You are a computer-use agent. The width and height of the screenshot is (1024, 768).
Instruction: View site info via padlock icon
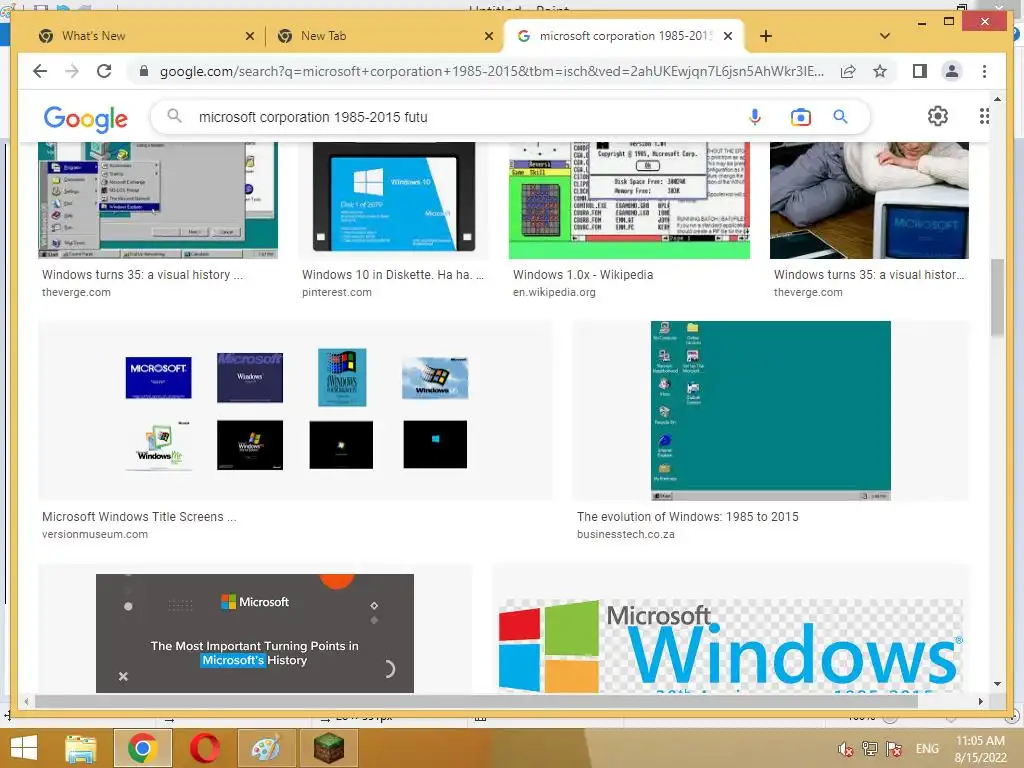click(x=144, y=71)
